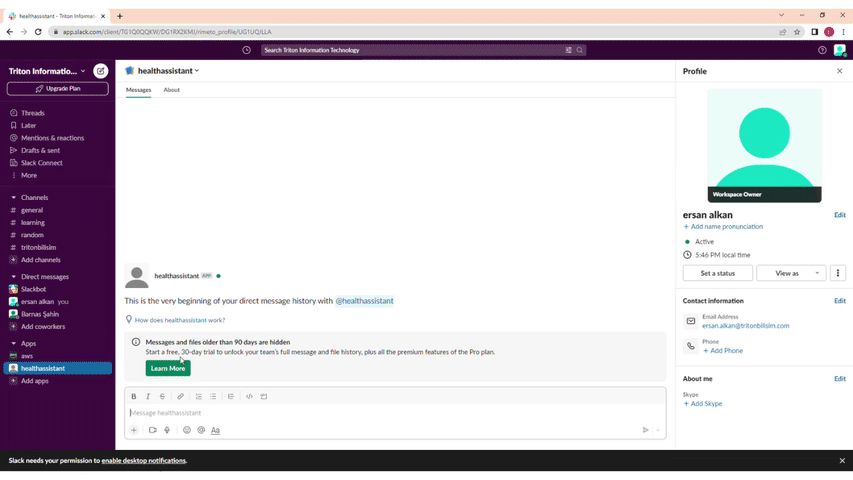Click the new message compose icon

tap(101, 71)
